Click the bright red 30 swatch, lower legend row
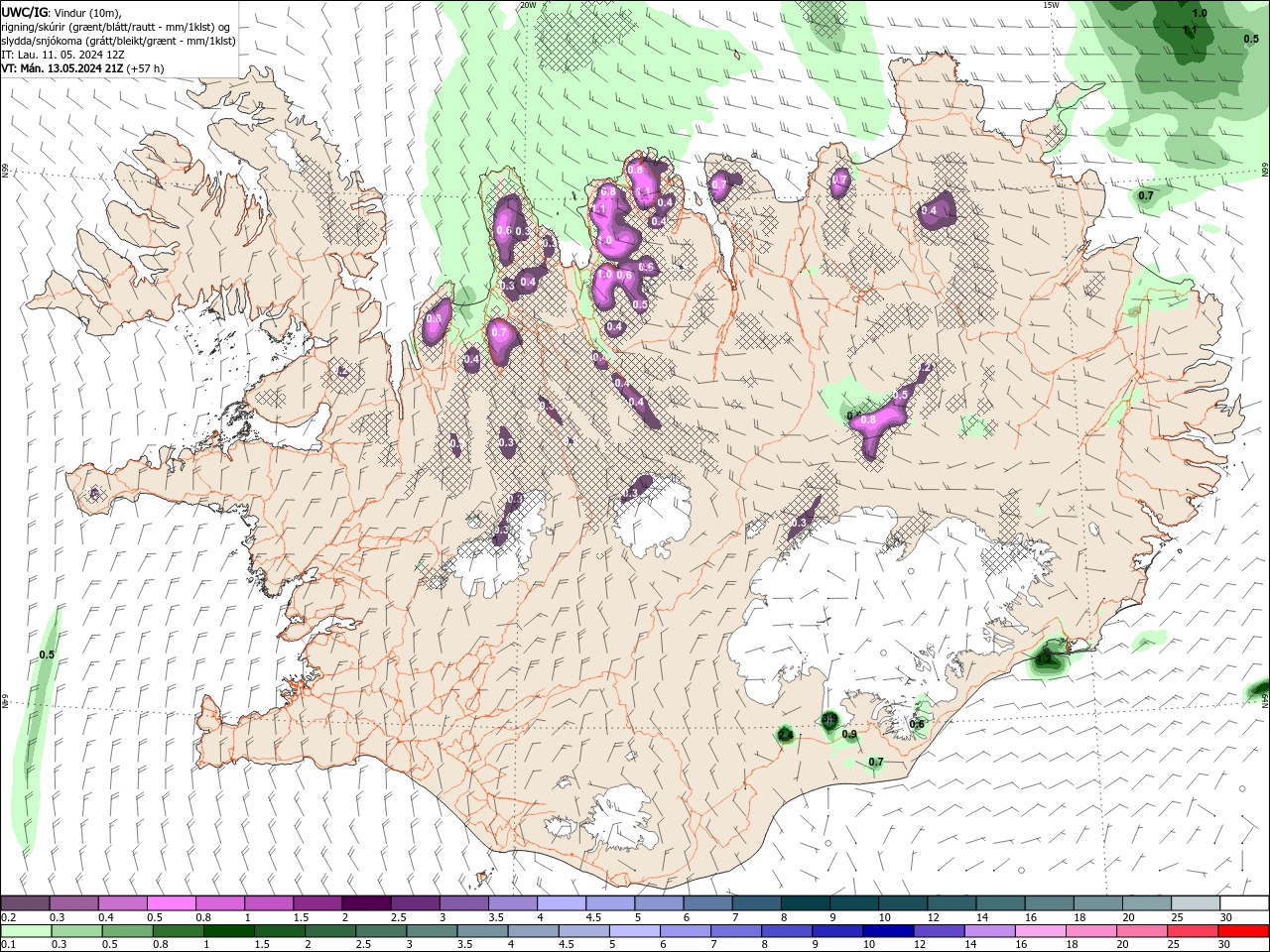 (x=1243, y=931)
